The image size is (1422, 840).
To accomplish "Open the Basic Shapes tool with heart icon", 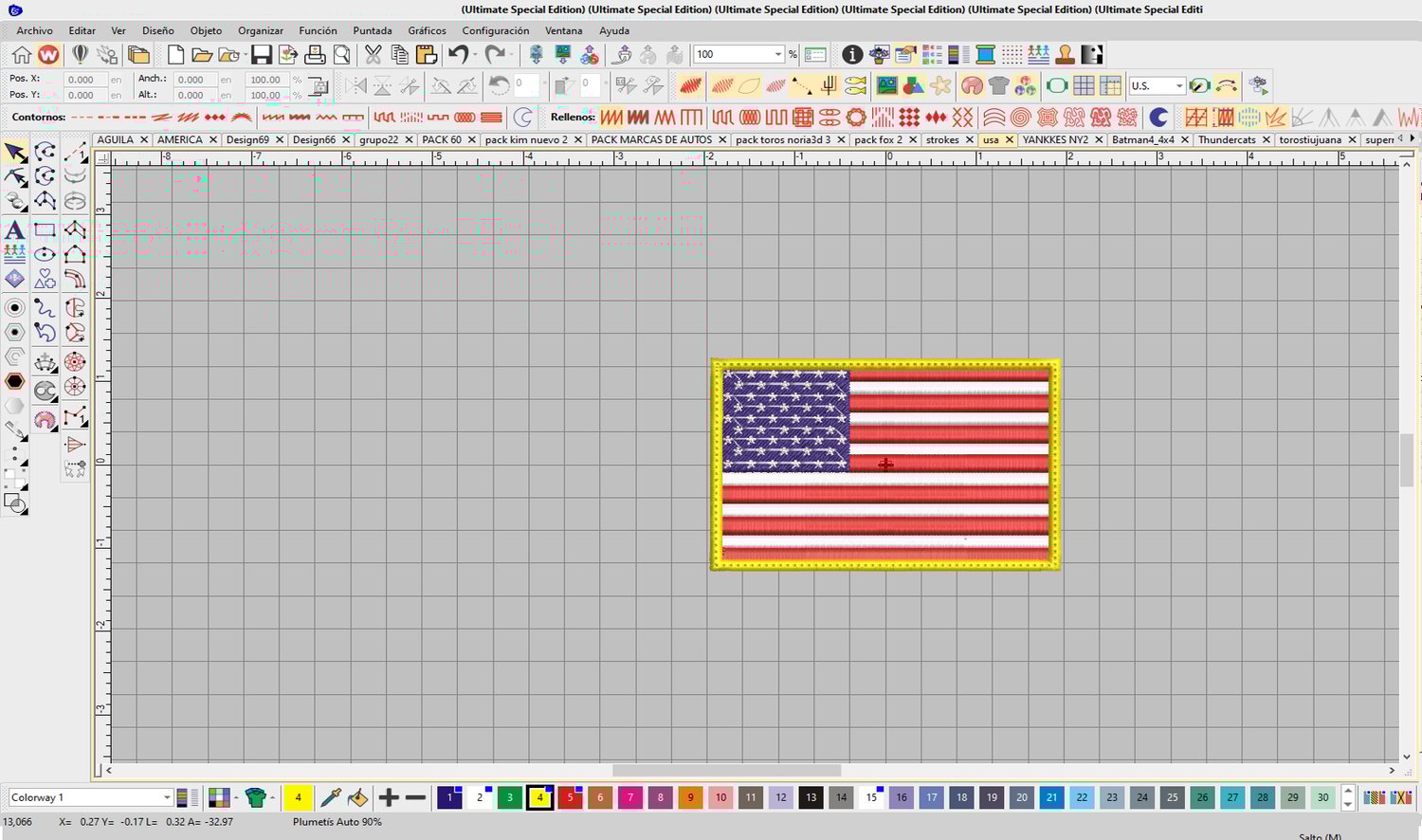I will click(x=45, y=280).
